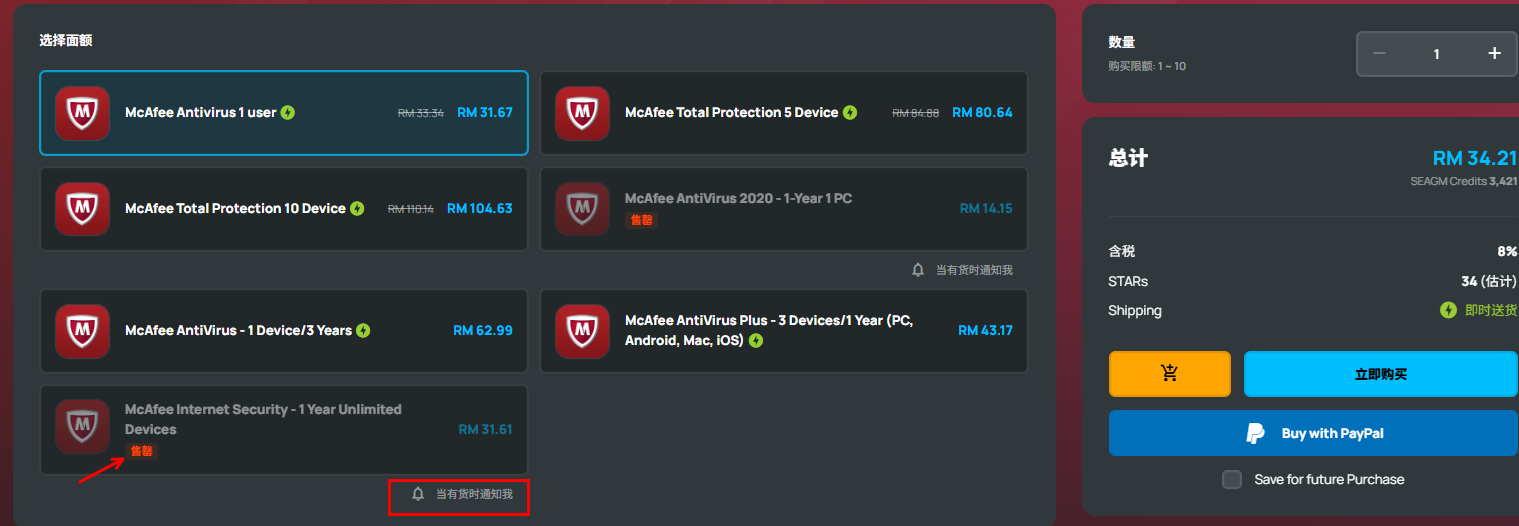The width and height of the screenshot is (1519, 526).
Task: Click crossed-out RM 84.88 original price
Action: pyautogui.click(x=916, y=113)
